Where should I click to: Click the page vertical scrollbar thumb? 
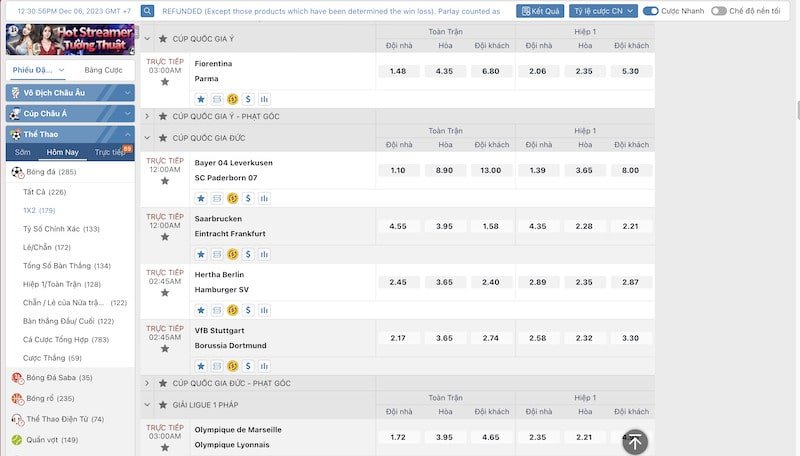pos(797,110)
